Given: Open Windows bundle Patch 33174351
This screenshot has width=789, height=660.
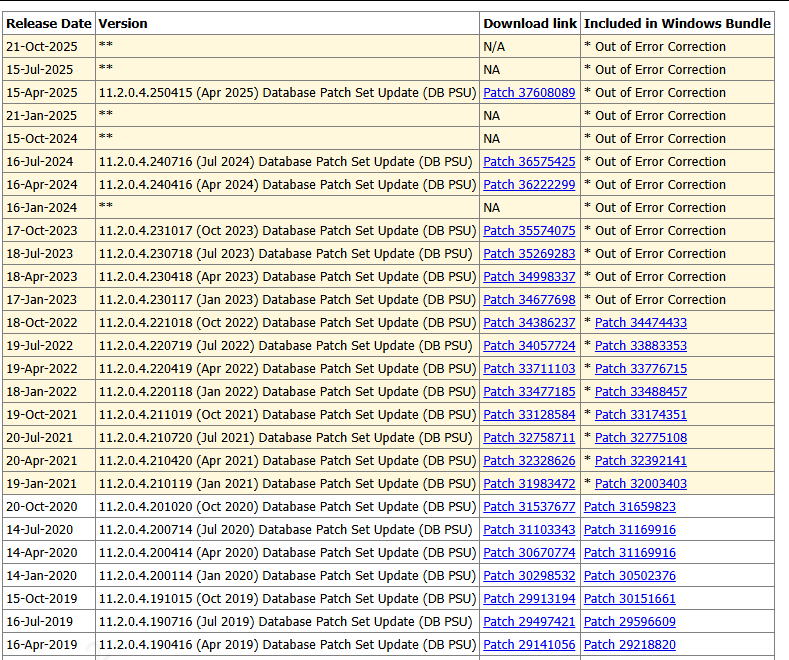Looking at the screenshot, I should tap(641, 415).
